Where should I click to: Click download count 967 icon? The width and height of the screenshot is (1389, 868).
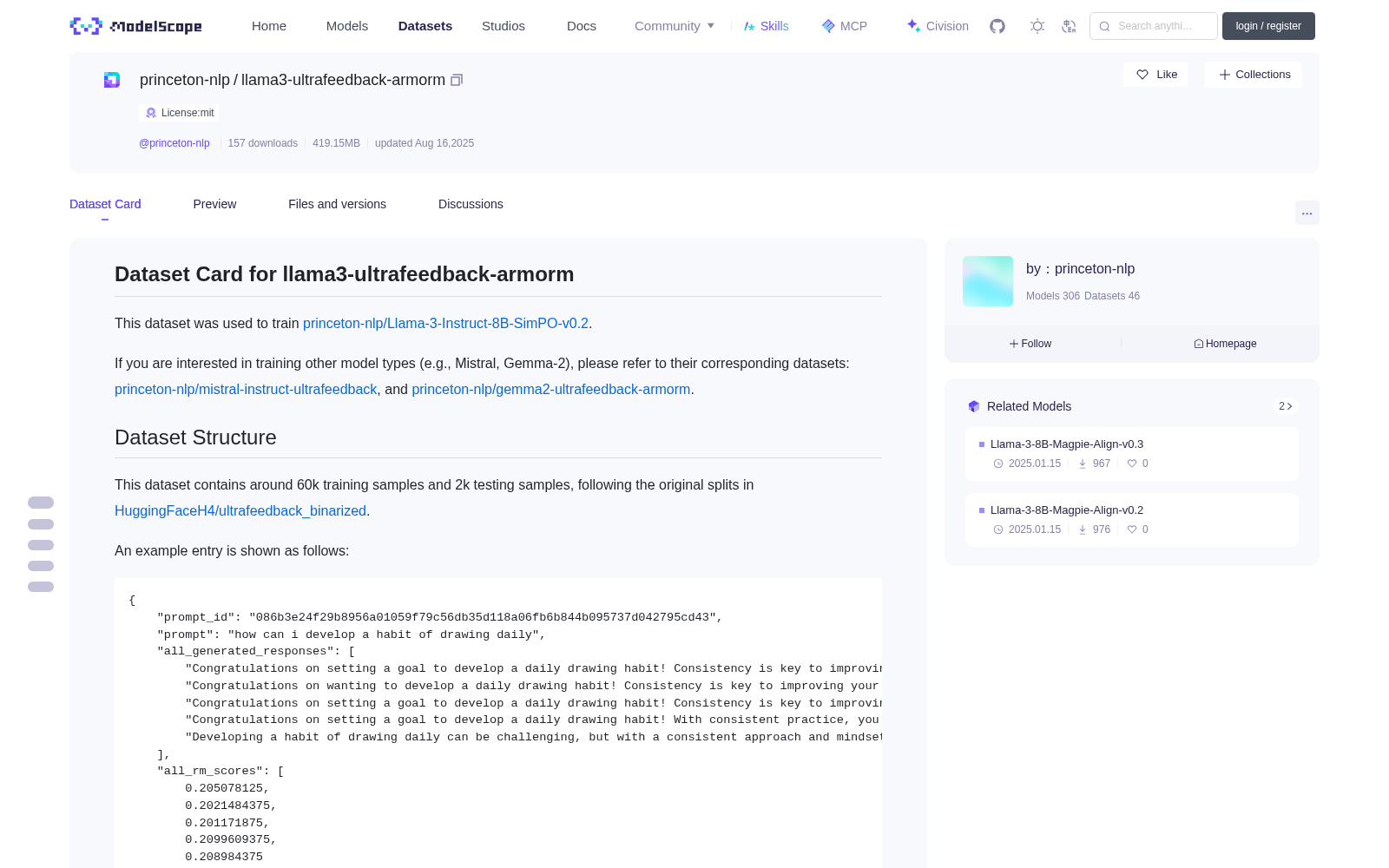(1083, 464)
